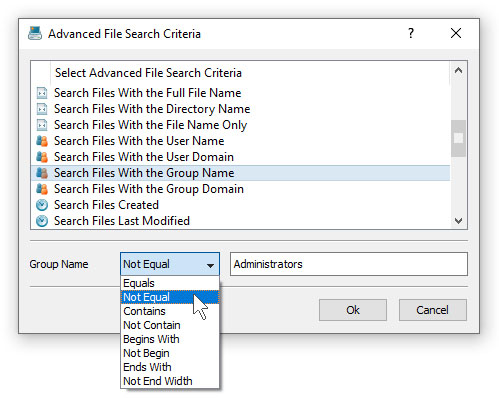The height and width of the screenshot is (398, 499).
Task: Click the criteria list scroll up arrow
Action: [458, 70]
